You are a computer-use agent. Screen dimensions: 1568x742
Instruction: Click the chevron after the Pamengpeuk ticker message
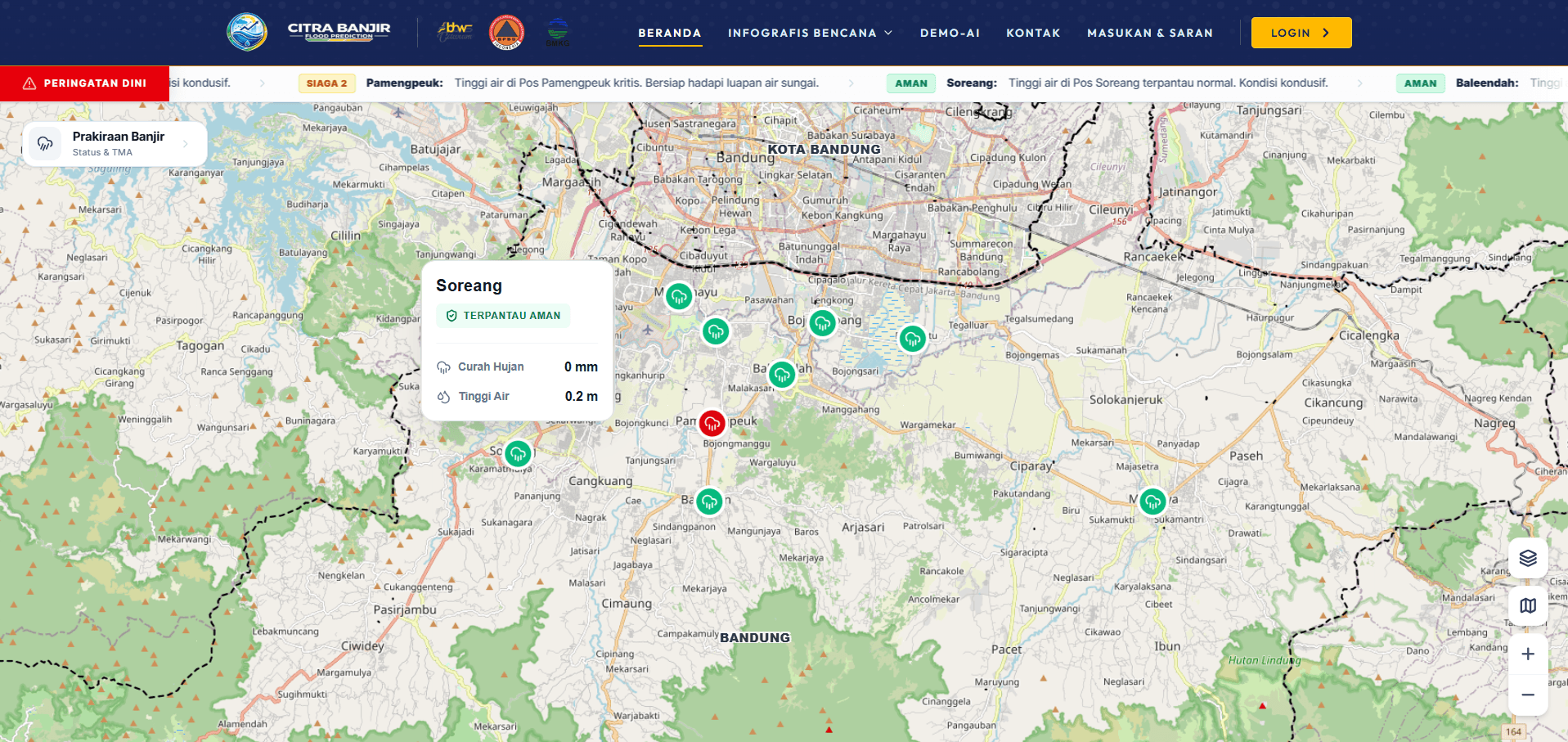[x=851, y=83]
